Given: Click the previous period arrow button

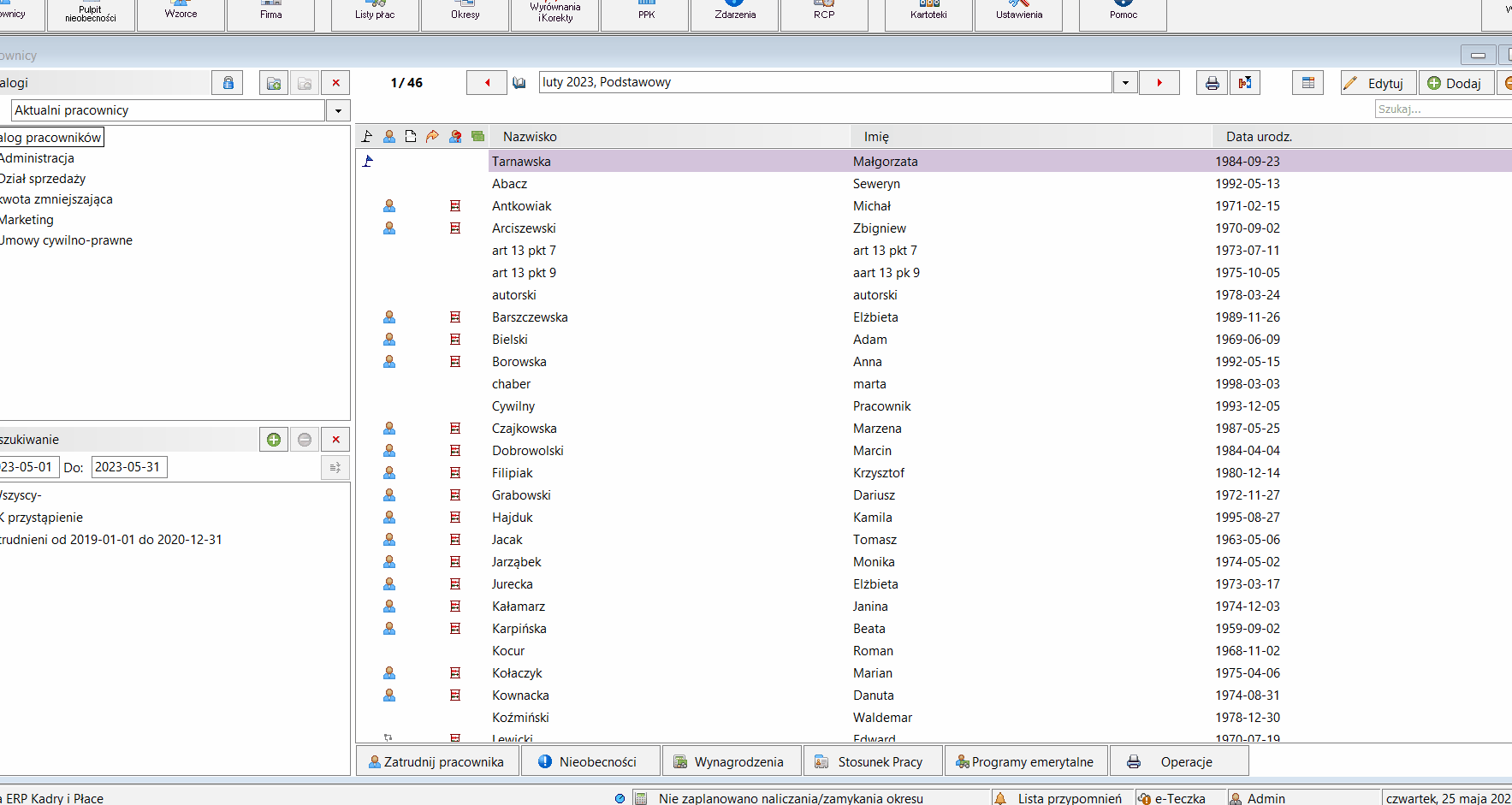Looking at the screenshot, I should pyautogui.click(x=487, y=83).
